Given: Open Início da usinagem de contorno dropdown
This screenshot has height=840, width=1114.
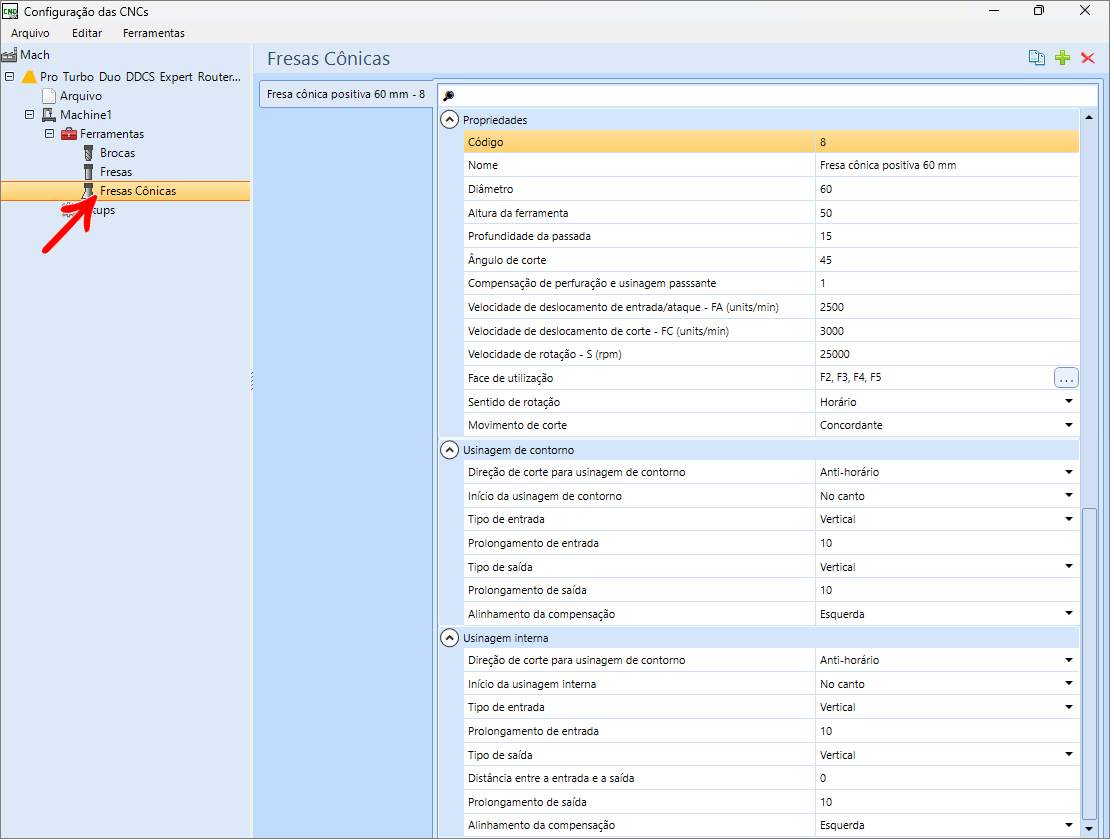Looking at the screenshot, I should 1069,495.
